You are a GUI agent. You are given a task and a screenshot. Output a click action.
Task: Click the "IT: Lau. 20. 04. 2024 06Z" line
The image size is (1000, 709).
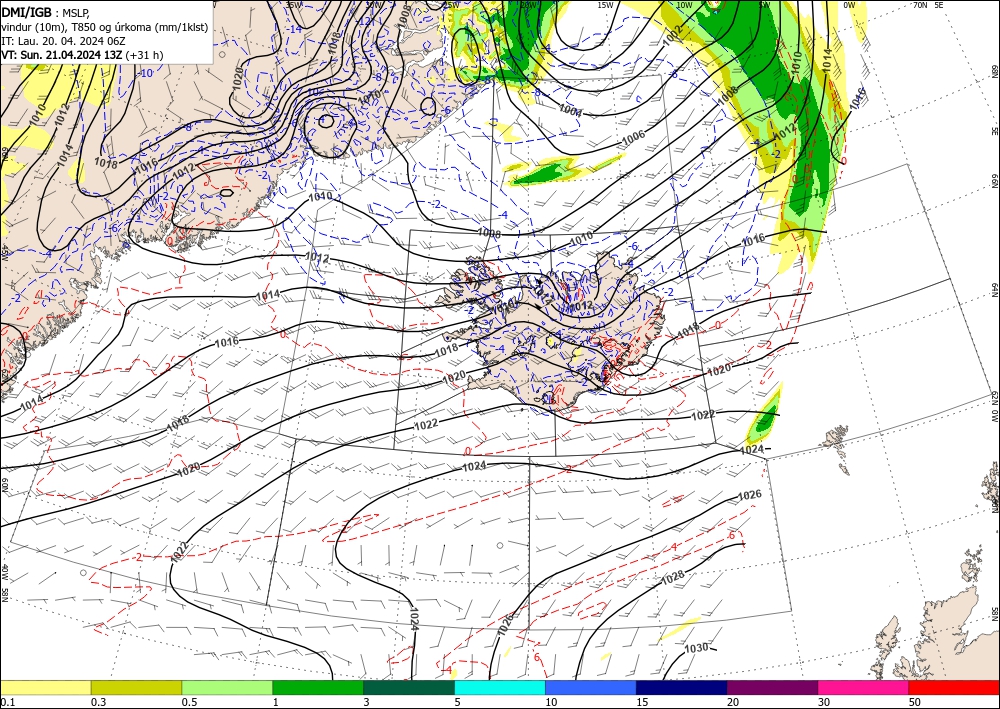pyautogui.click(x=63, y=41)
